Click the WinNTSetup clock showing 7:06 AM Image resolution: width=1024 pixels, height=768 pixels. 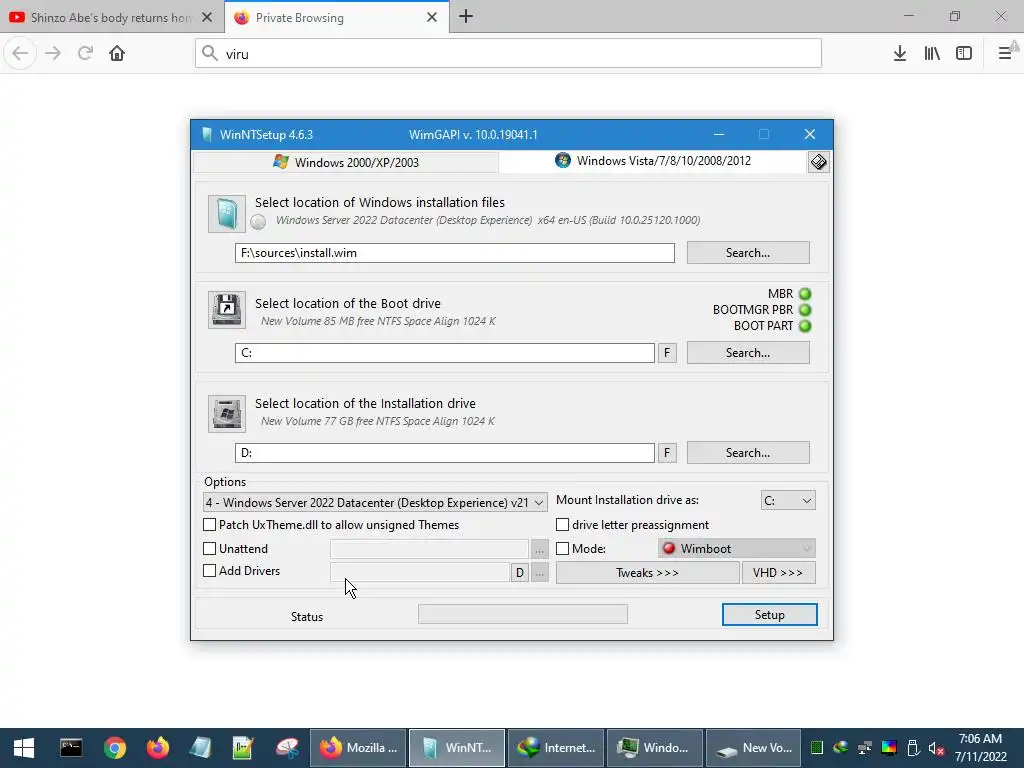pyautogui.click(x=980, y=739)
